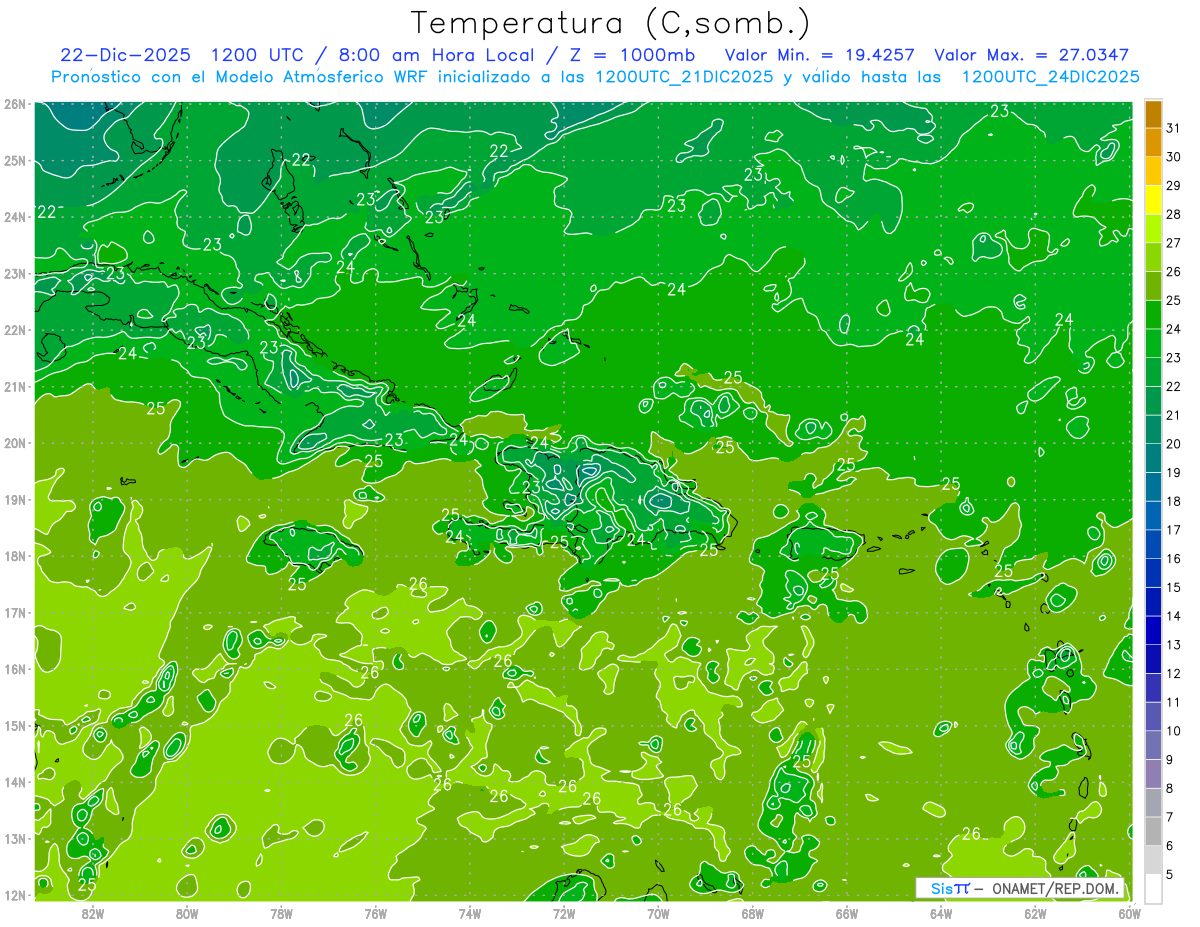Click the legend number '19'
This screenshot has width=1200, height=927.
point(1174,472)
